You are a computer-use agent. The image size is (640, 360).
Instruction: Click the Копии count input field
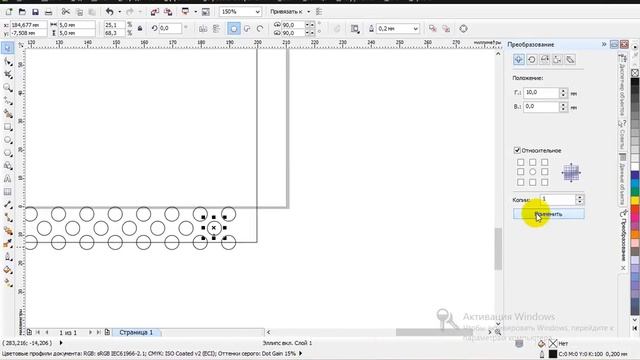[558, 199]
